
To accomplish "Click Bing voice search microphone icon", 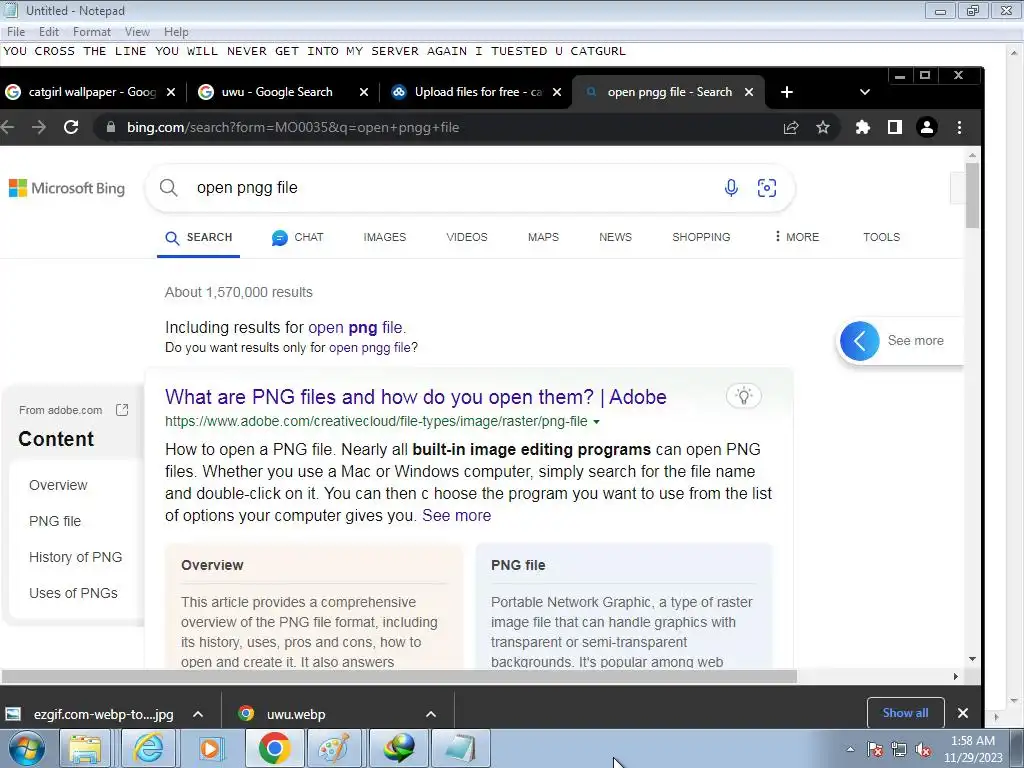I will click(731, 188).
